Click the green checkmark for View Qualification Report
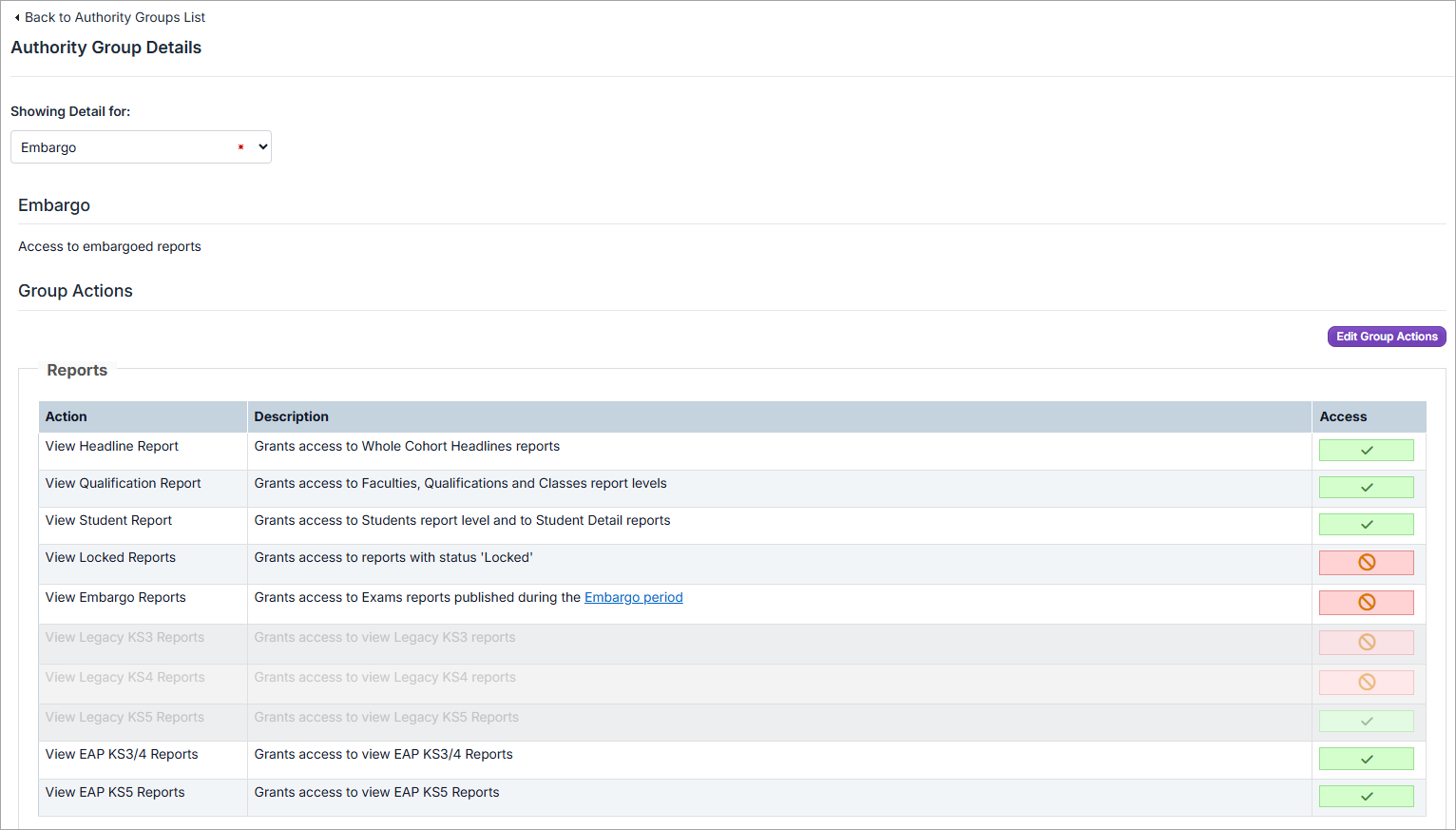Screen dimensions: 1456x830 coord(1366,487)
